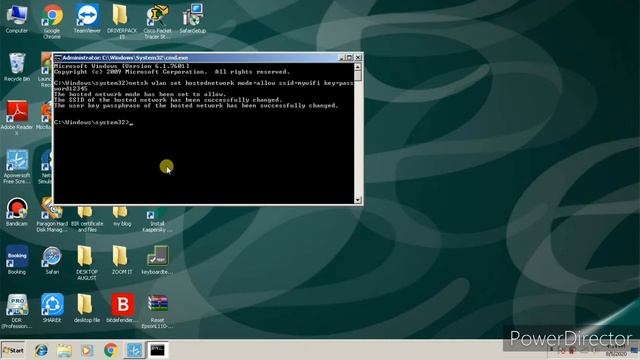Open the ZOOM IT folder
The image size is (640, 360).
coord(122,260)
